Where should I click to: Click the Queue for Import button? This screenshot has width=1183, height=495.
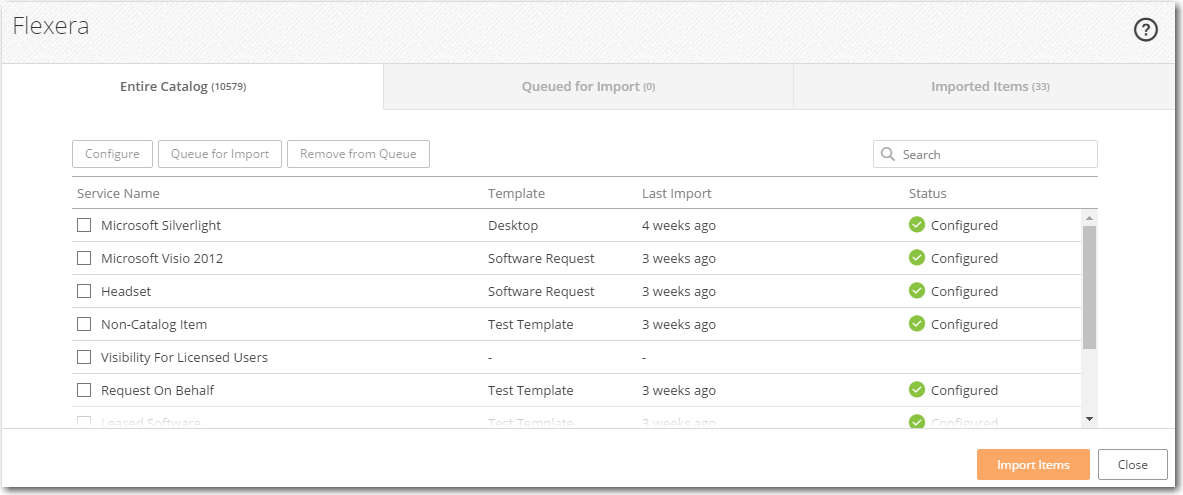coord(220,154)
